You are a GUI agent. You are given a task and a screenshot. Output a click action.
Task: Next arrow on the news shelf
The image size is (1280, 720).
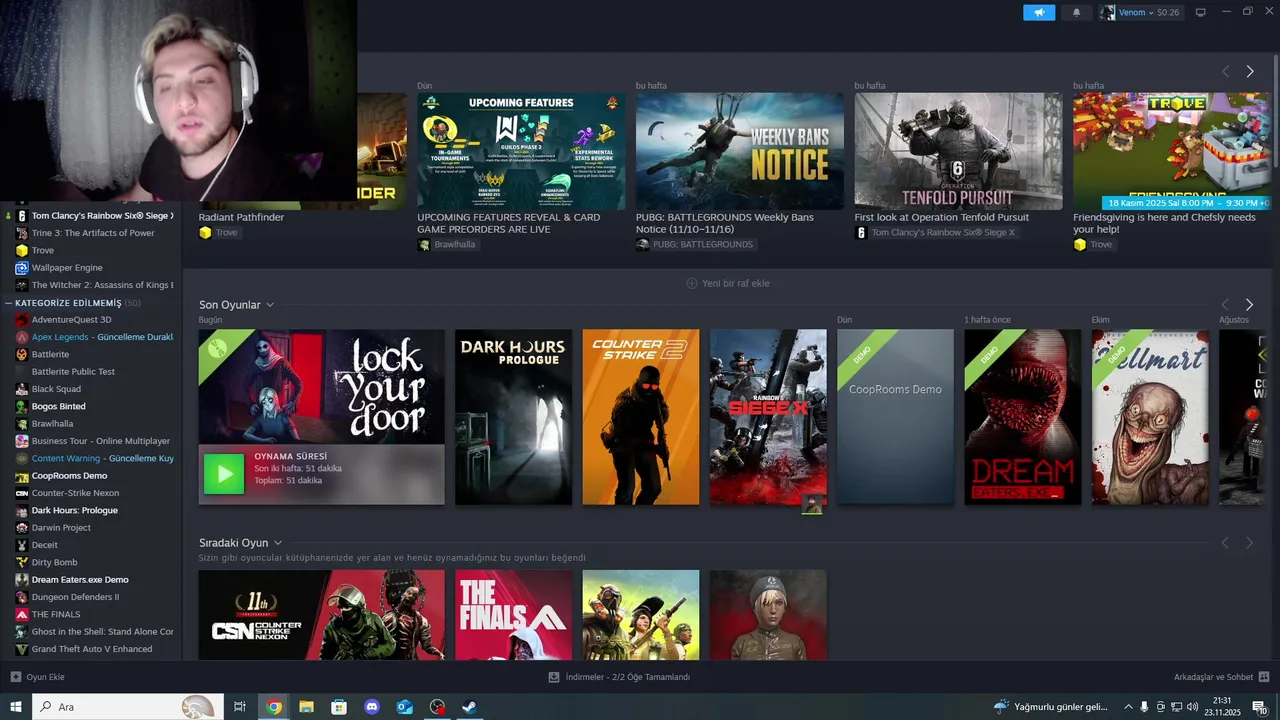click(x=1250, y=71)
